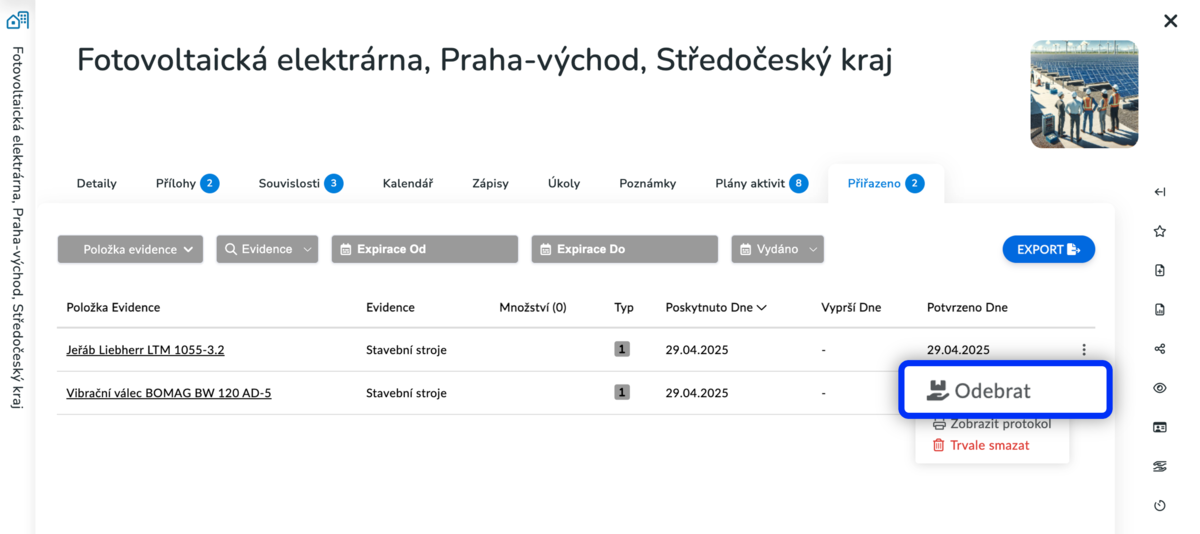Click the add document icon in sidebar
This screenshot has width=1200, height=534.
tap(1160, 270)
